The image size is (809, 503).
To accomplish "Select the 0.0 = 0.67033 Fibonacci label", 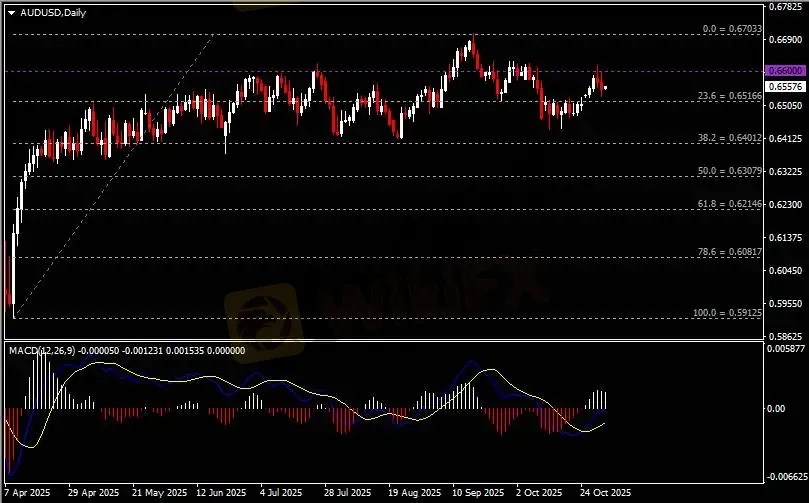I will coord(732,29).
